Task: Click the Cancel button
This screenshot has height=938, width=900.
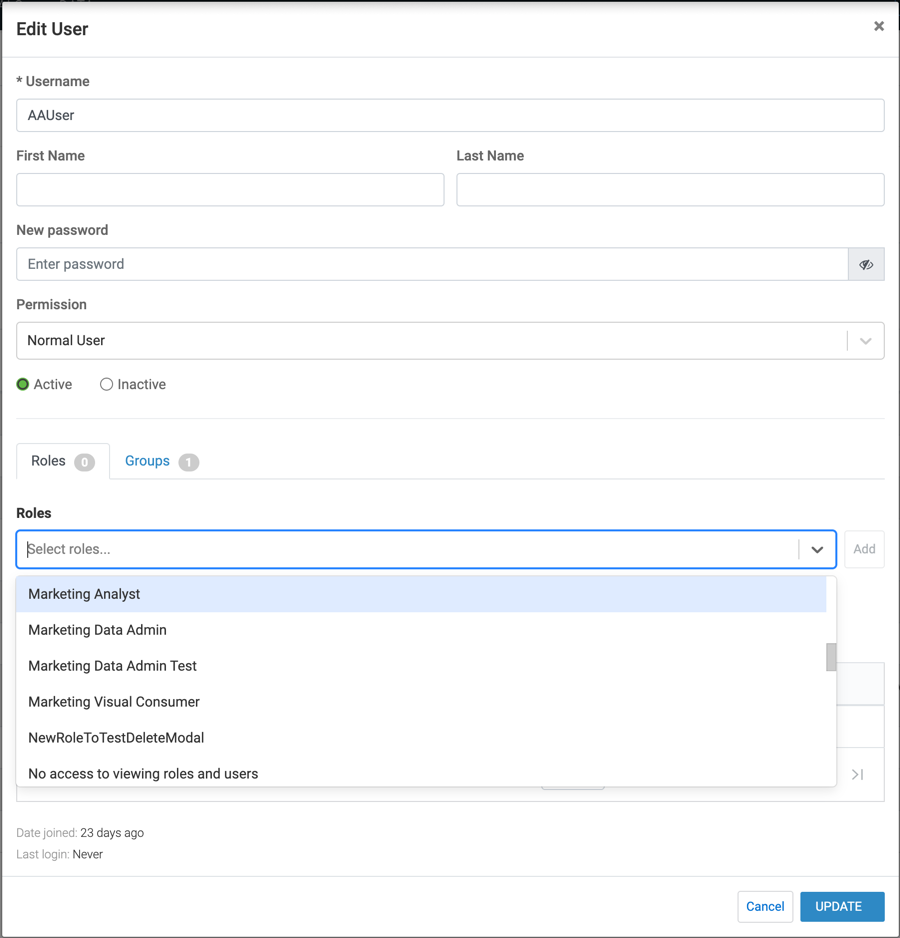Action: pos(765,906)
